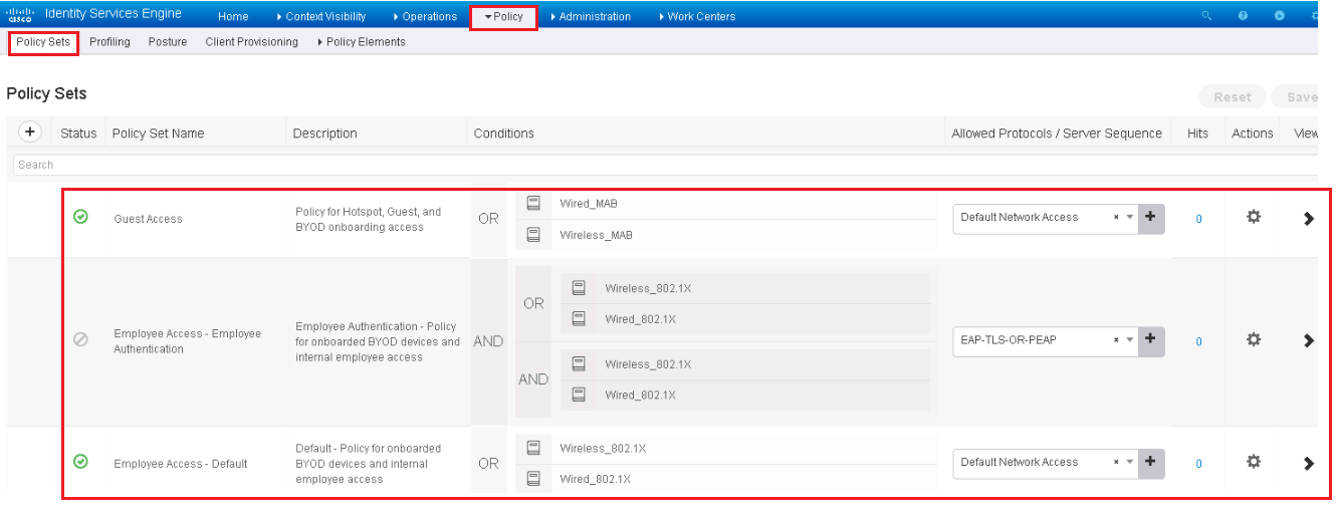Image resolution: width=1336 pixels, height=515 pixels.
Task: Open Allowed Protocols dropdown for Employee Access - Default
Action: (x=1130, y=463)
